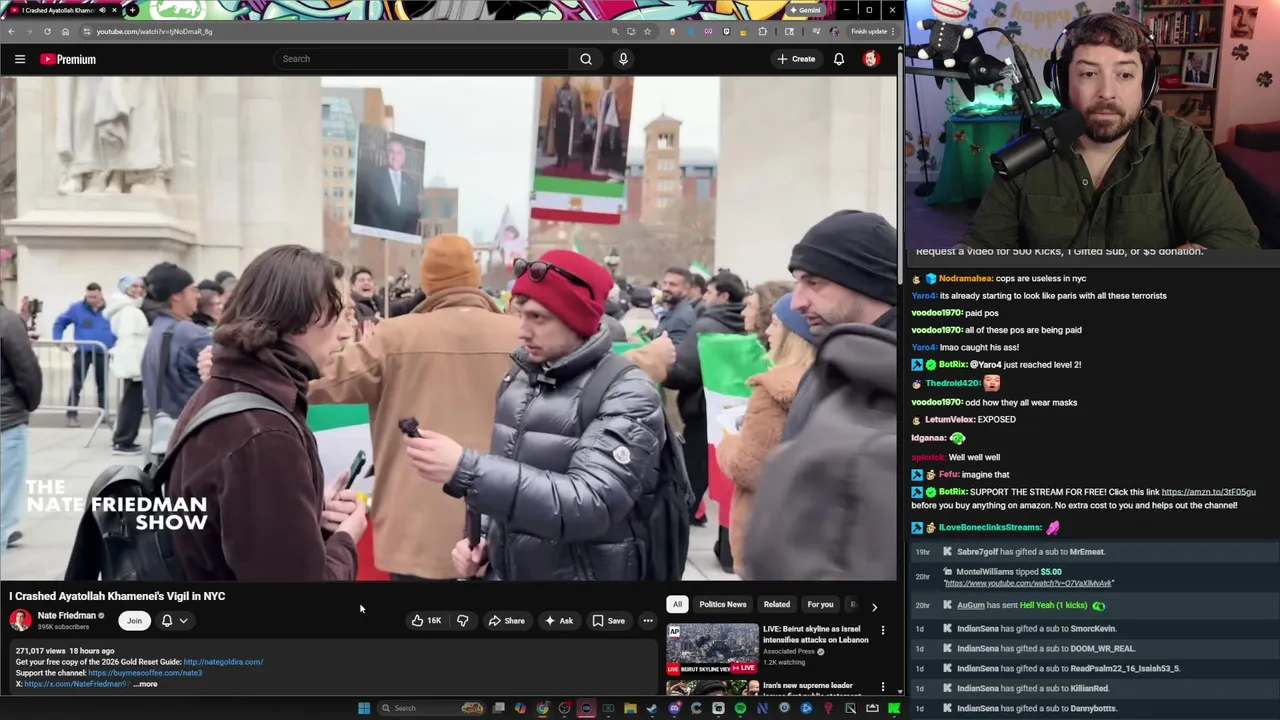This screenshot has height=720, width=1280.
Task: Open the YouTube hamburger guide menu
Action: (19, 59)
